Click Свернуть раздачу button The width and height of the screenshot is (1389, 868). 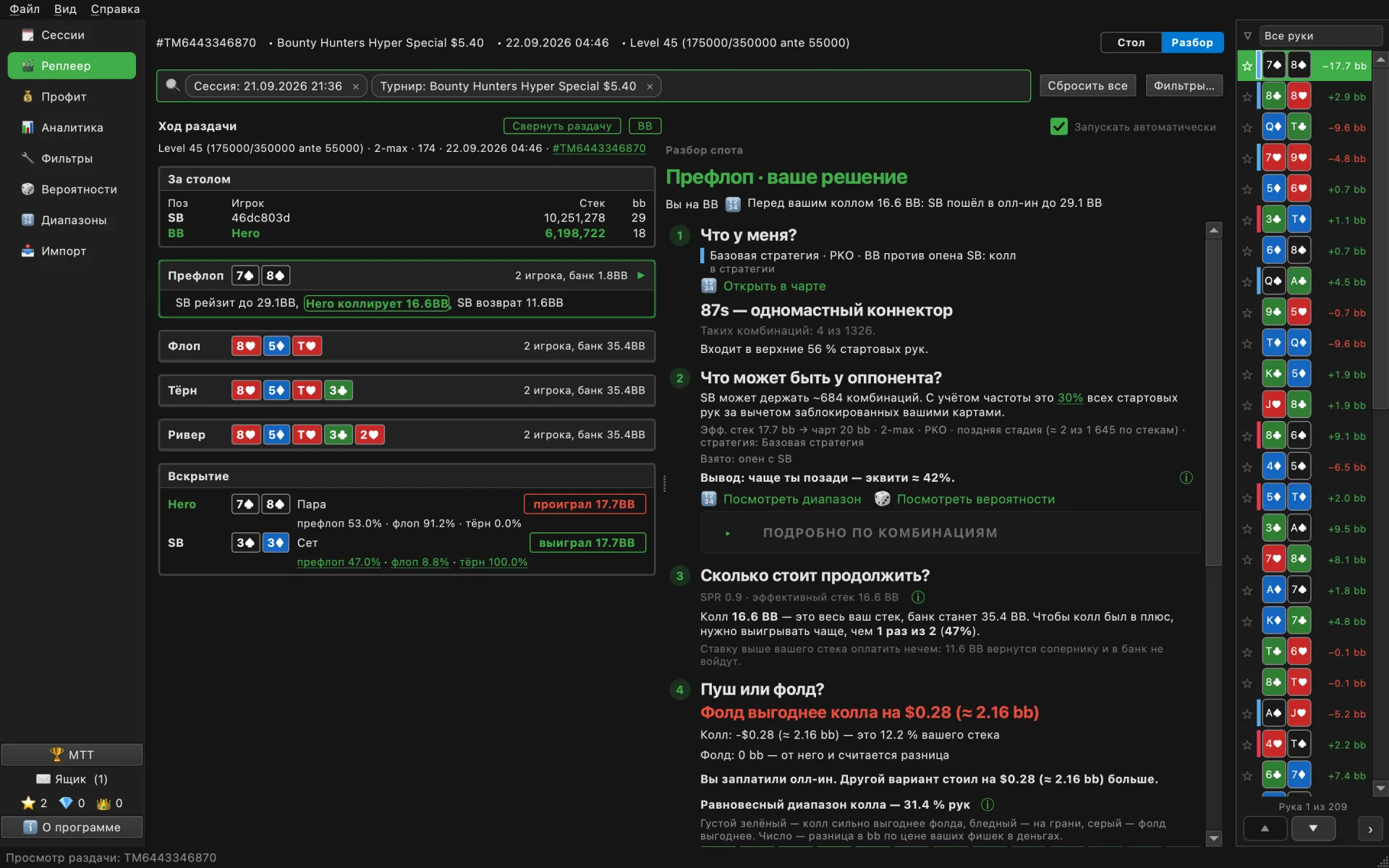coord(562,126)
